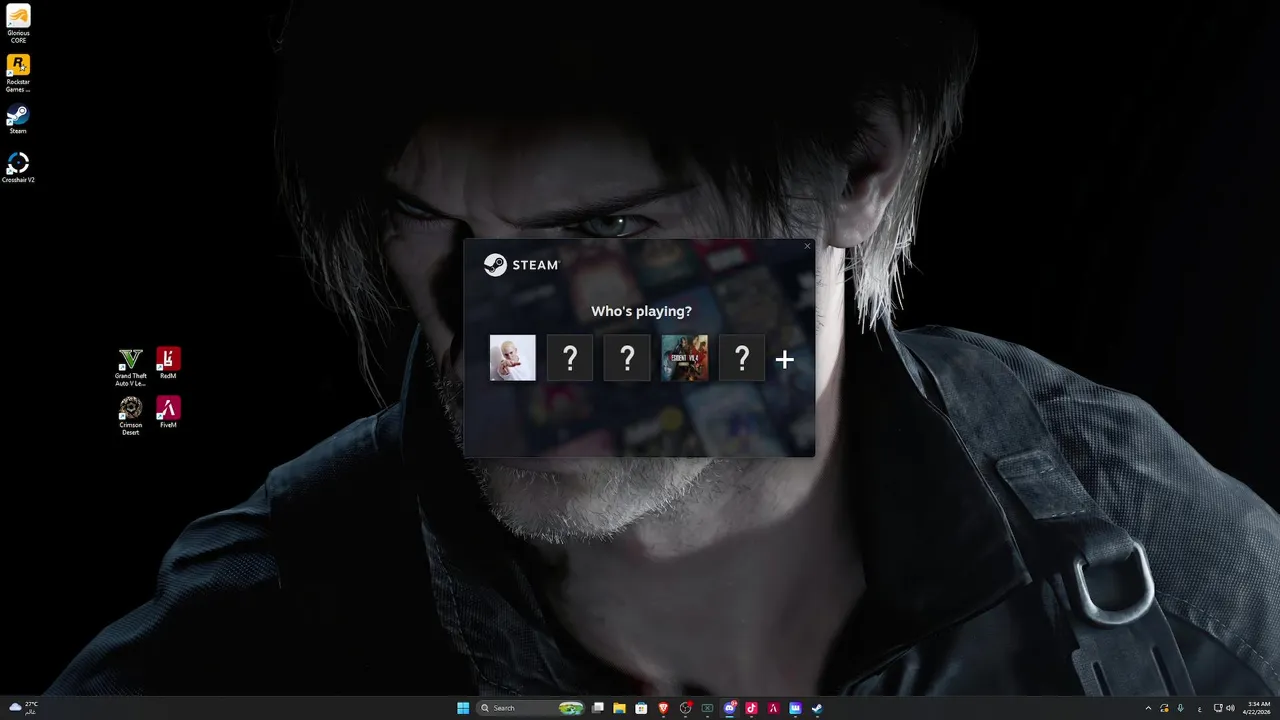The image size is (1280, 720).
Task: Open the purple taskbar app icon
Action: tap(795, 708)
